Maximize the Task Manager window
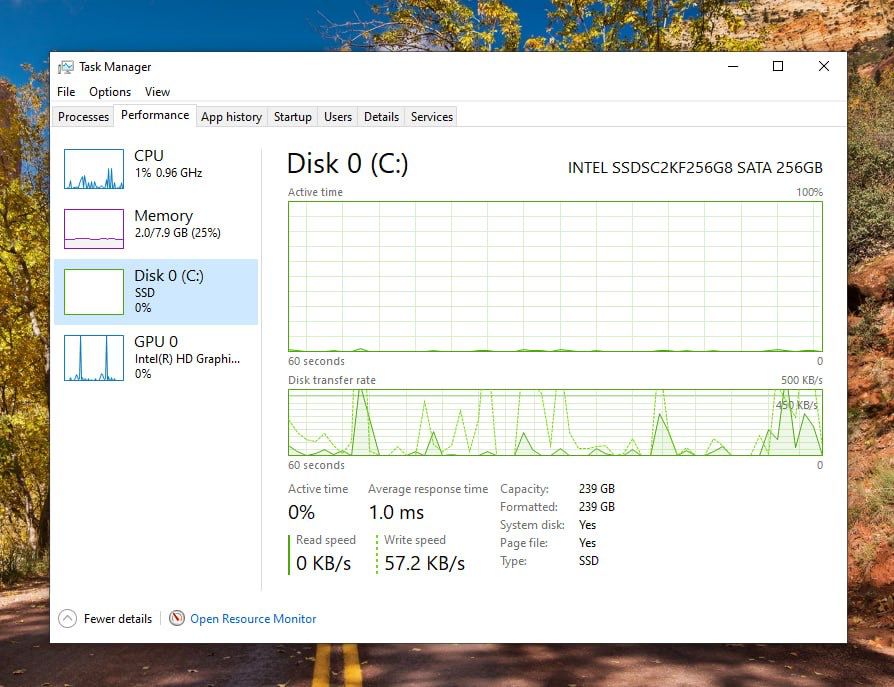This screenshot has height=687, width=894. 778,66
